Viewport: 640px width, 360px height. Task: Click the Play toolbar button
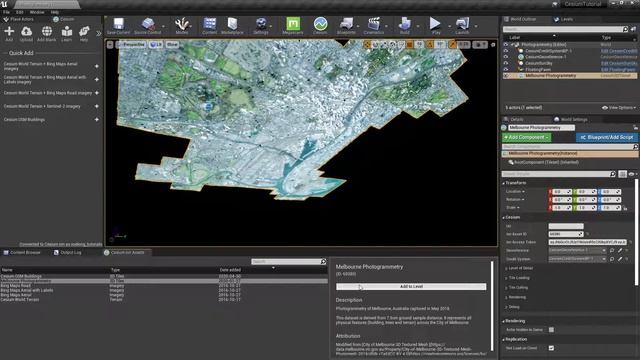point(436,26)
